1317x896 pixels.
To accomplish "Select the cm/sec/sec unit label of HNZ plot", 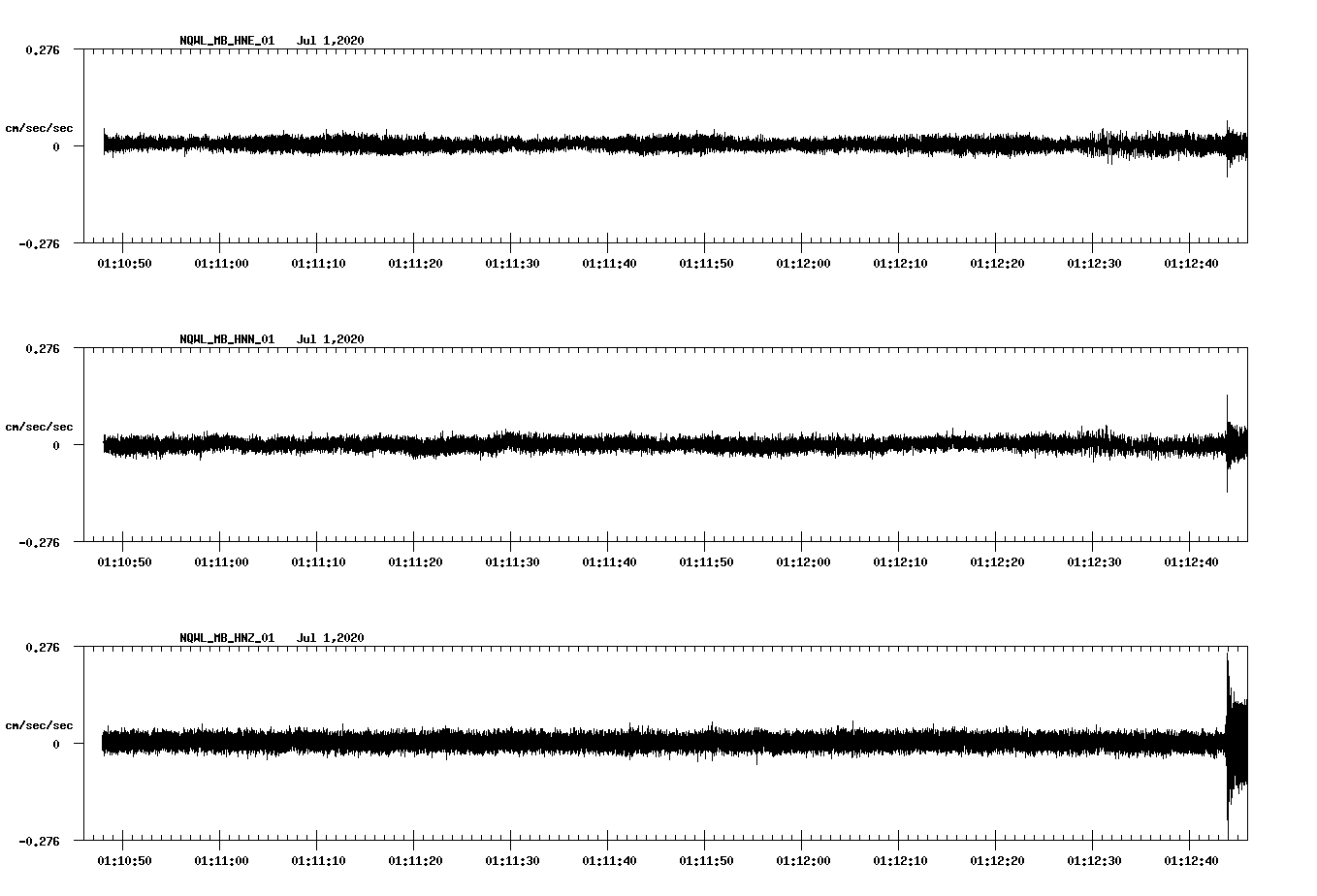I will (x=39, y=725).
